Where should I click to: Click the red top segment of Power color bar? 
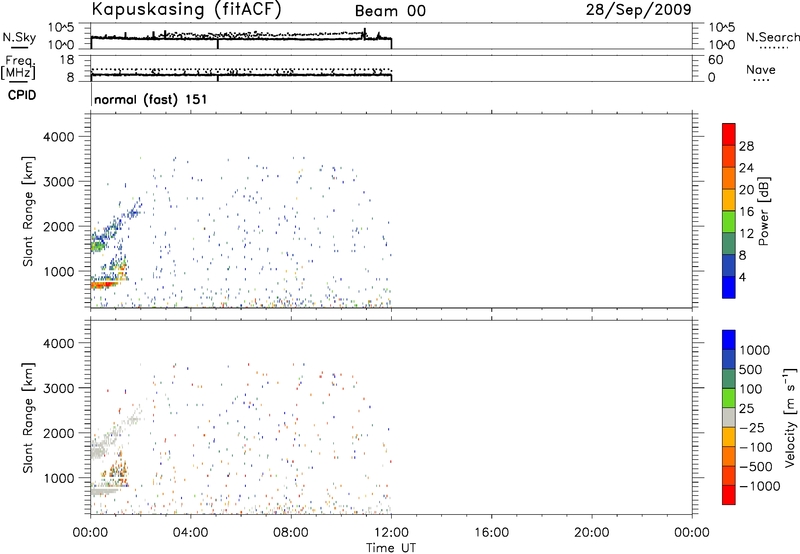(x=729, y=134)
